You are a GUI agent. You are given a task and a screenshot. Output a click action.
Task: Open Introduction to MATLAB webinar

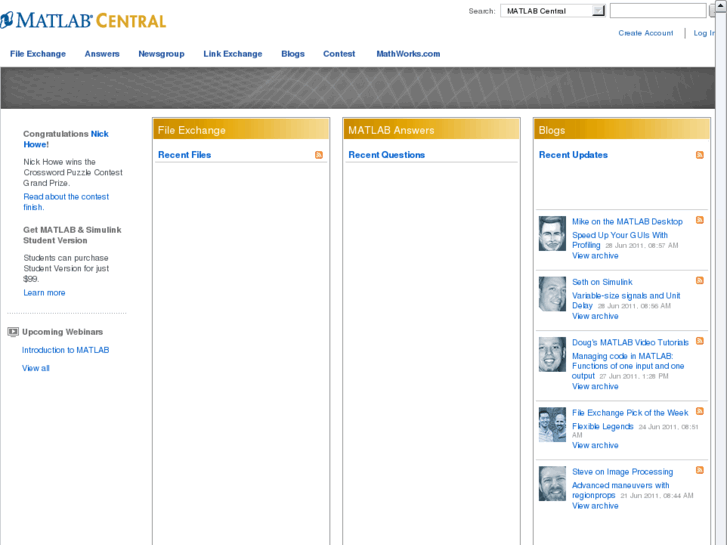pyautogui.click(x=65, y=350)
